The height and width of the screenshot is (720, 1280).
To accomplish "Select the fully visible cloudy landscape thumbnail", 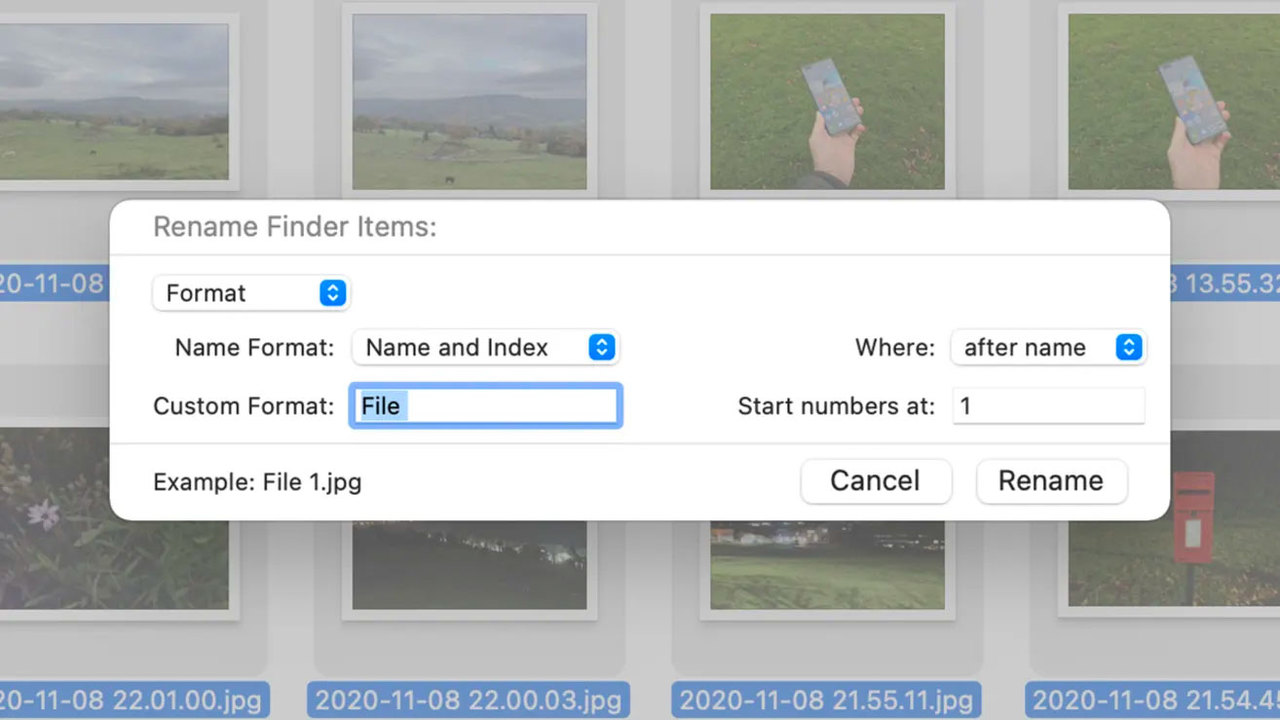I will click(469, 101).
